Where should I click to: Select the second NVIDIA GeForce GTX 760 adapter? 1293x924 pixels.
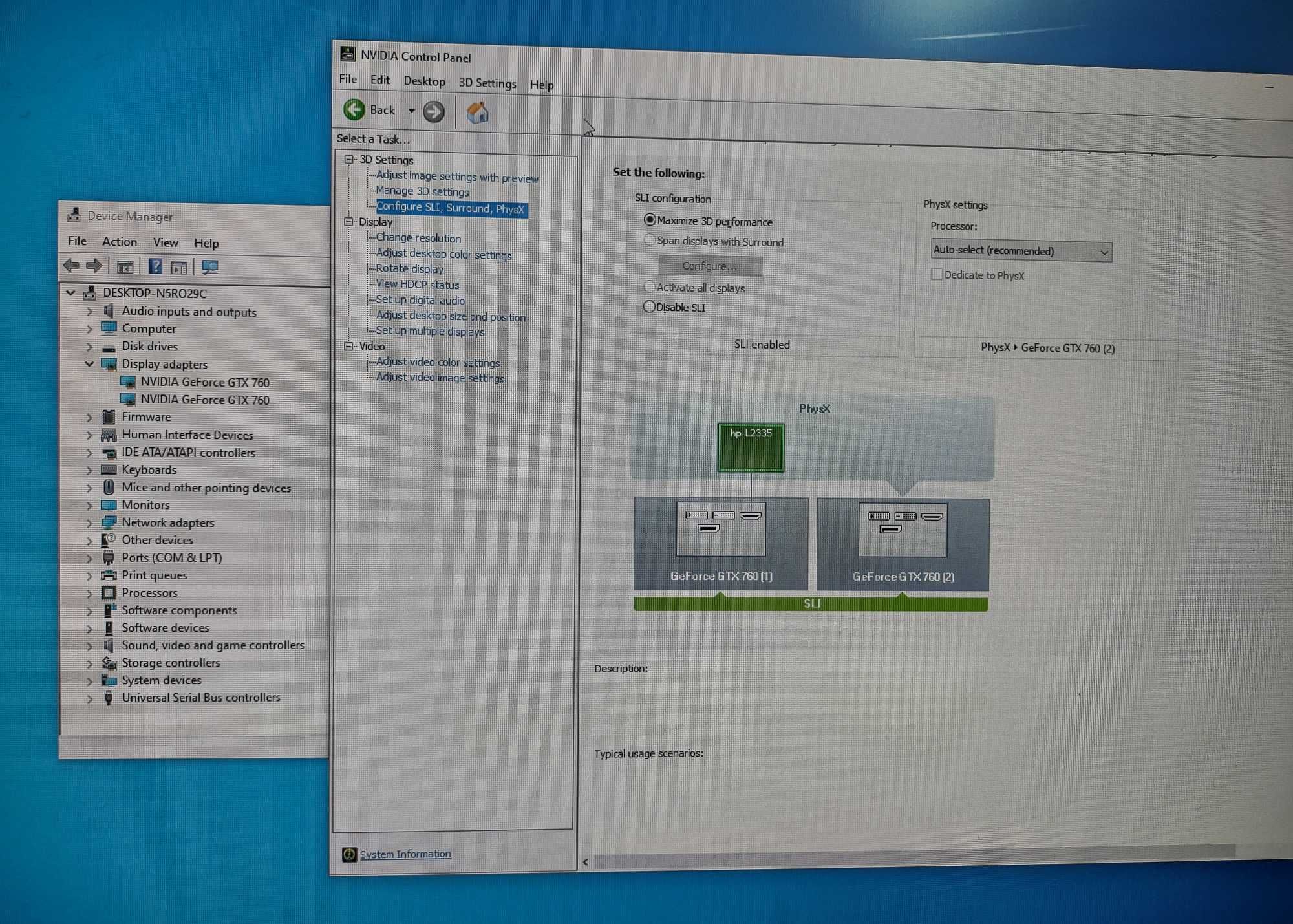(x=205, y=400)
